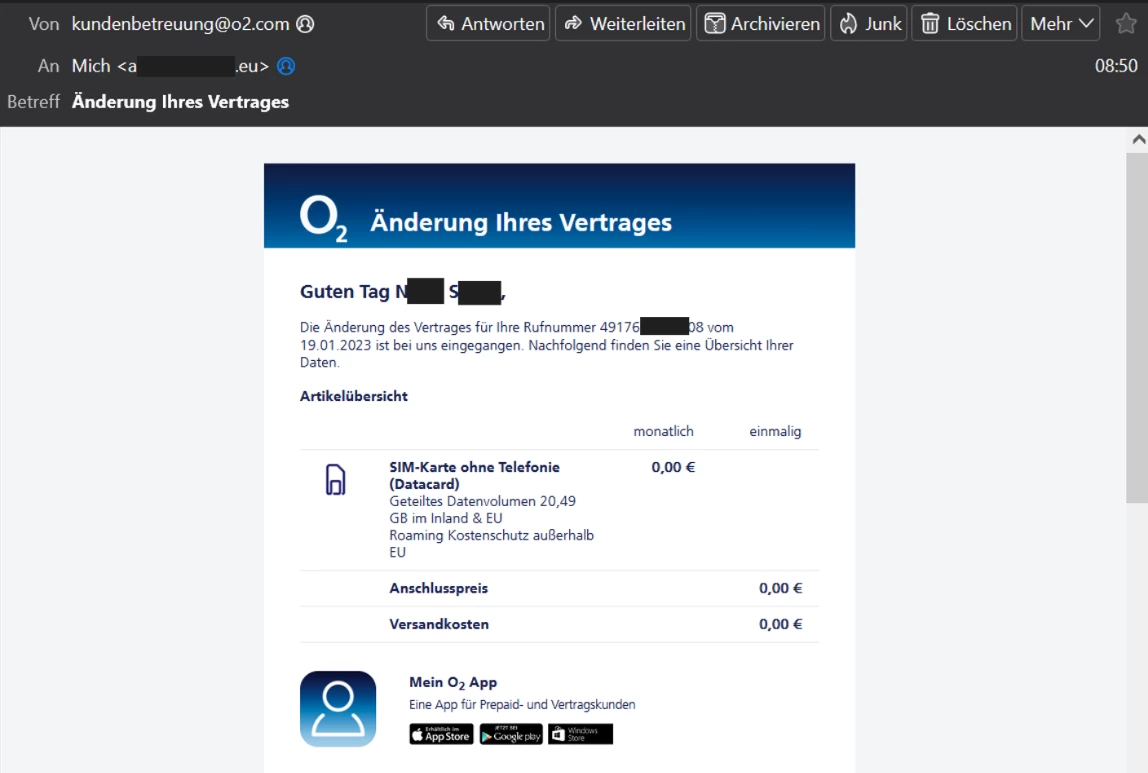Image resolution: width=1148 pixels, height=773 pixels.
Task: Open the App Store badge
Action: (x=441, y=734)
